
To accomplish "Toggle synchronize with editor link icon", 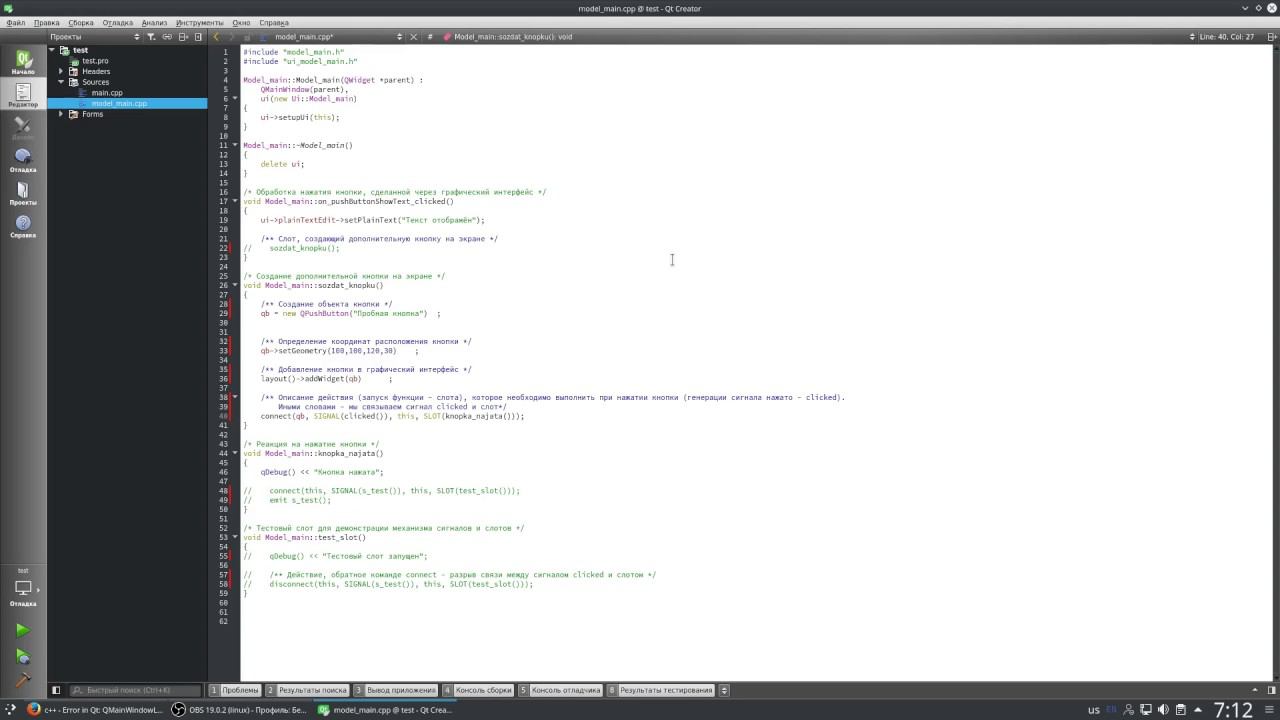I will tap(167, 37).
